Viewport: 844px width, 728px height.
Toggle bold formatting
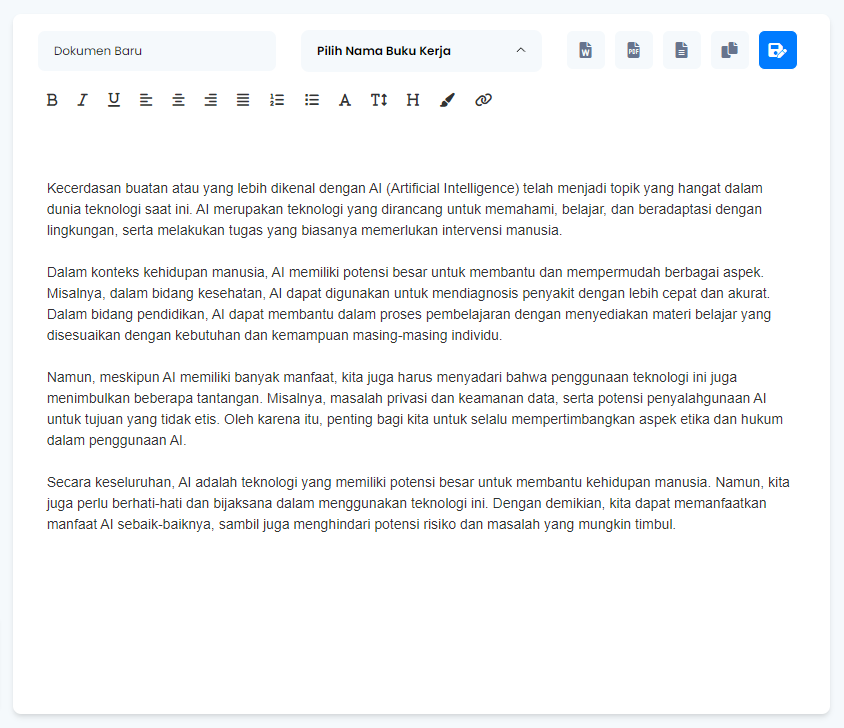[52, 100]
